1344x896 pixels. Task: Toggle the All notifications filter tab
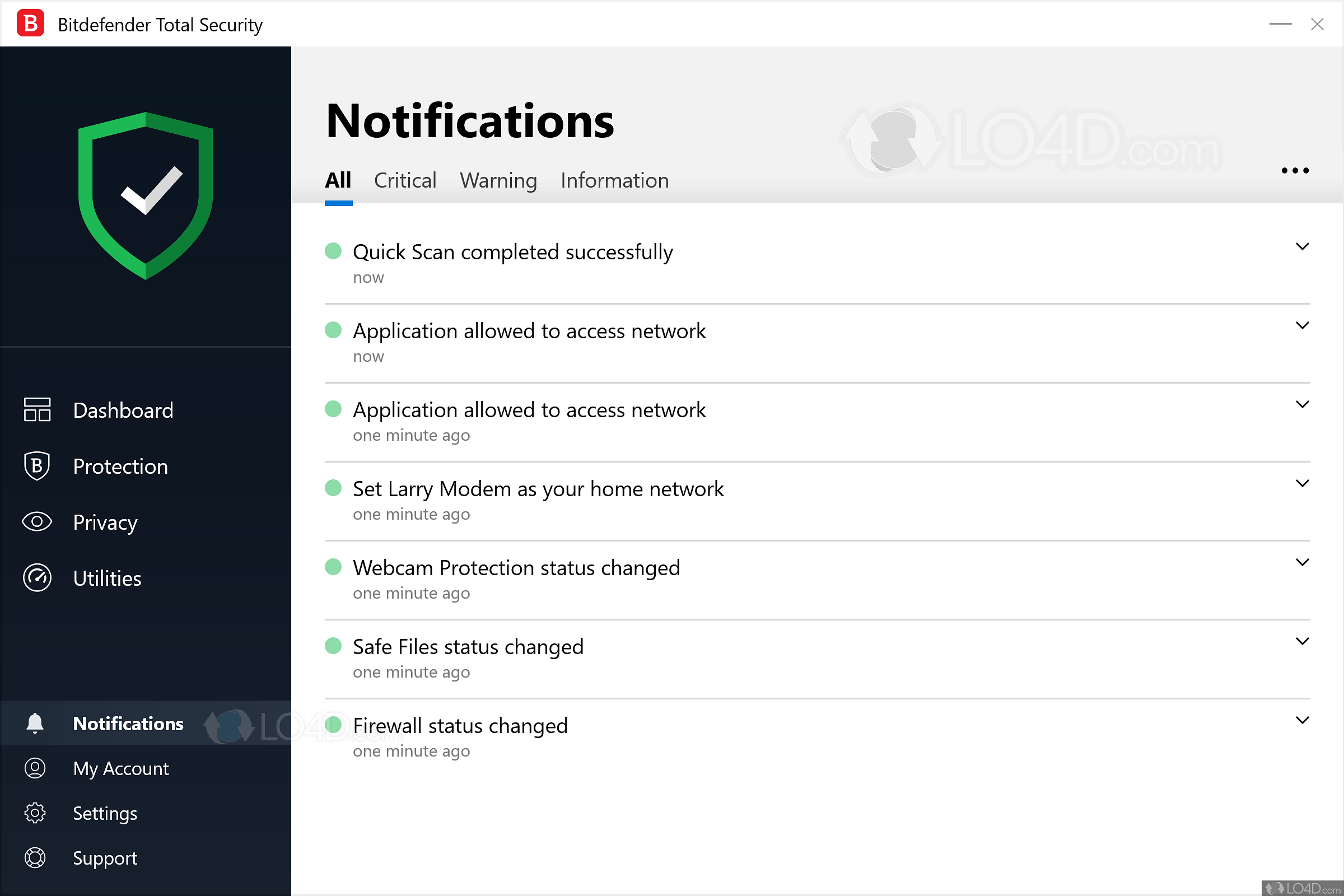click(x=338, y=180)
